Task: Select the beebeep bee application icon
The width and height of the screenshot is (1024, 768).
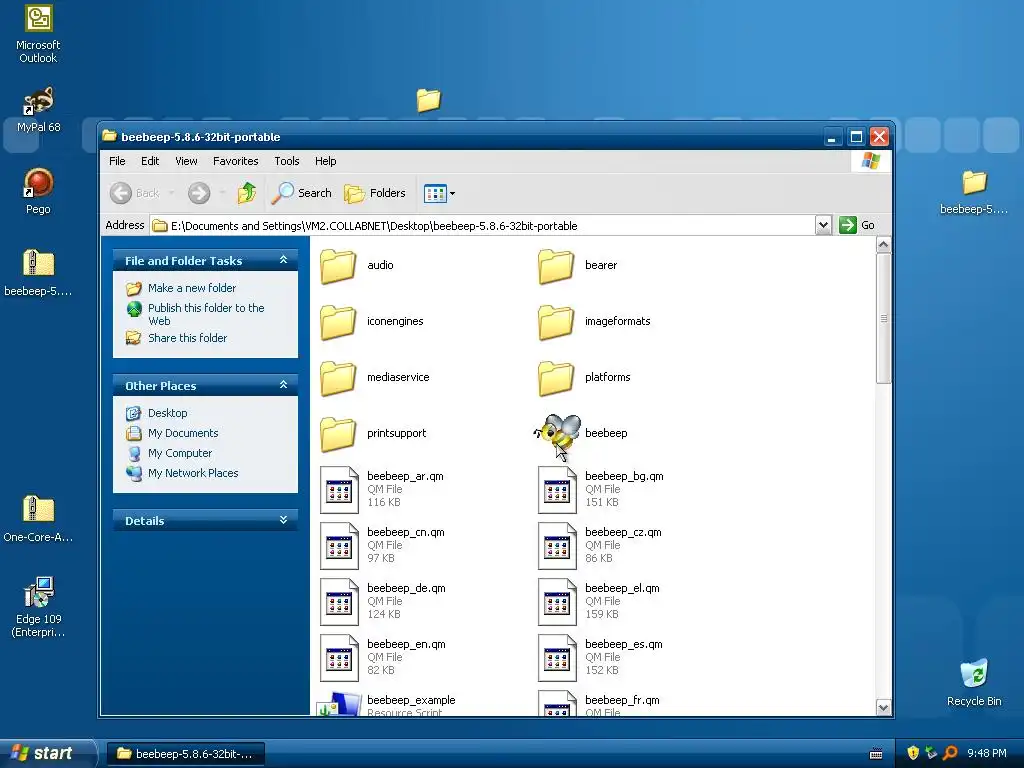Action: coord(557,434)
